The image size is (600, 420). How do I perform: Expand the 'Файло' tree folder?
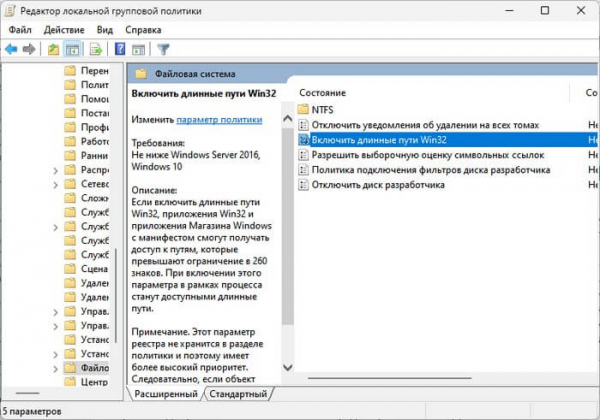click(55, 369)
